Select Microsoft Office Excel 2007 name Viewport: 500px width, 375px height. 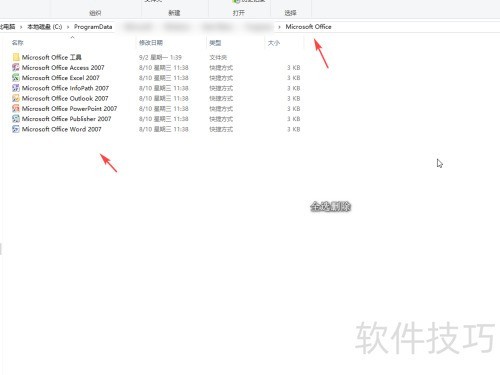(x=61, y=78)
